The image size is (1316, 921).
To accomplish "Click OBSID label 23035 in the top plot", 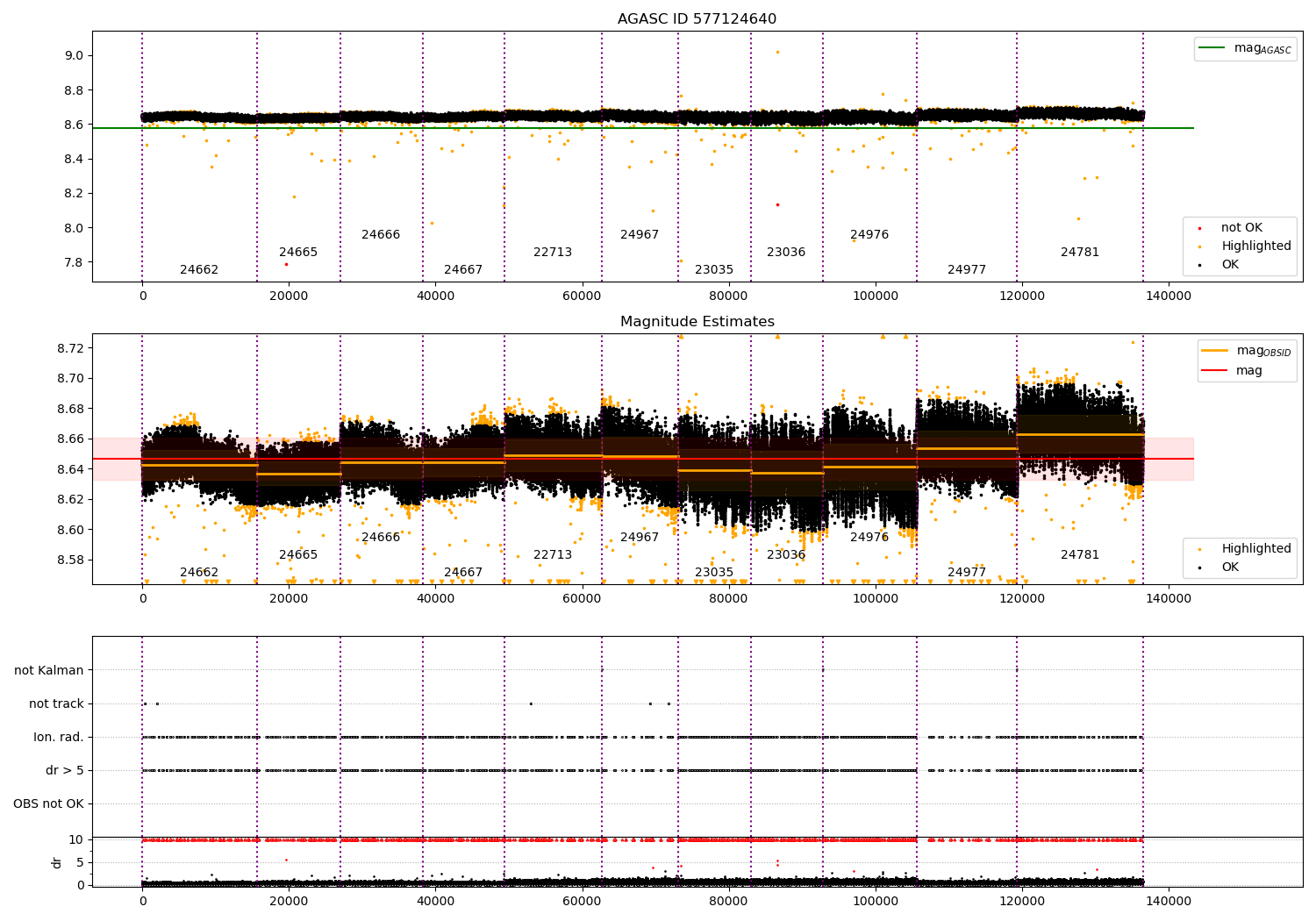I will 714,270.
